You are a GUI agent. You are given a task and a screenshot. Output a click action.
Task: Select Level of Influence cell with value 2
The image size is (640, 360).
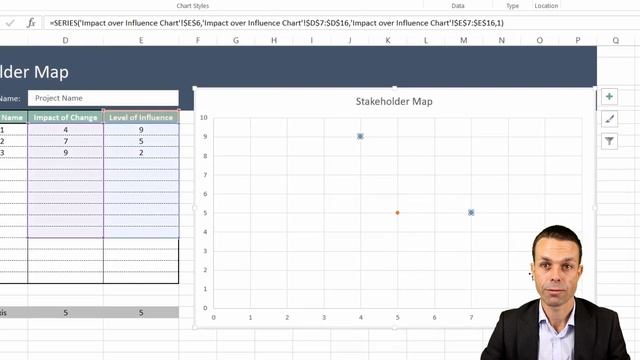(x=141, y=153)
